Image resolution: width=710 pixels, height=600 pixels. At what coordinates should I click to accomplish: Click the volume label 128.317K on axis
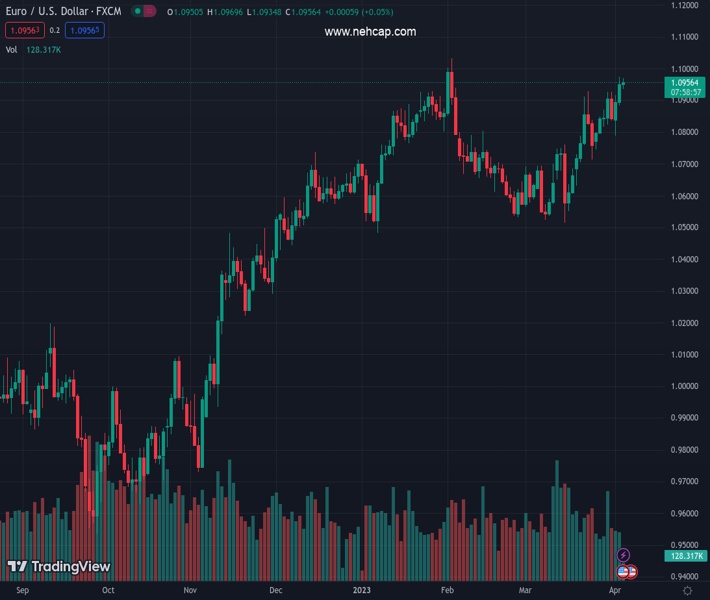[686, 555]
